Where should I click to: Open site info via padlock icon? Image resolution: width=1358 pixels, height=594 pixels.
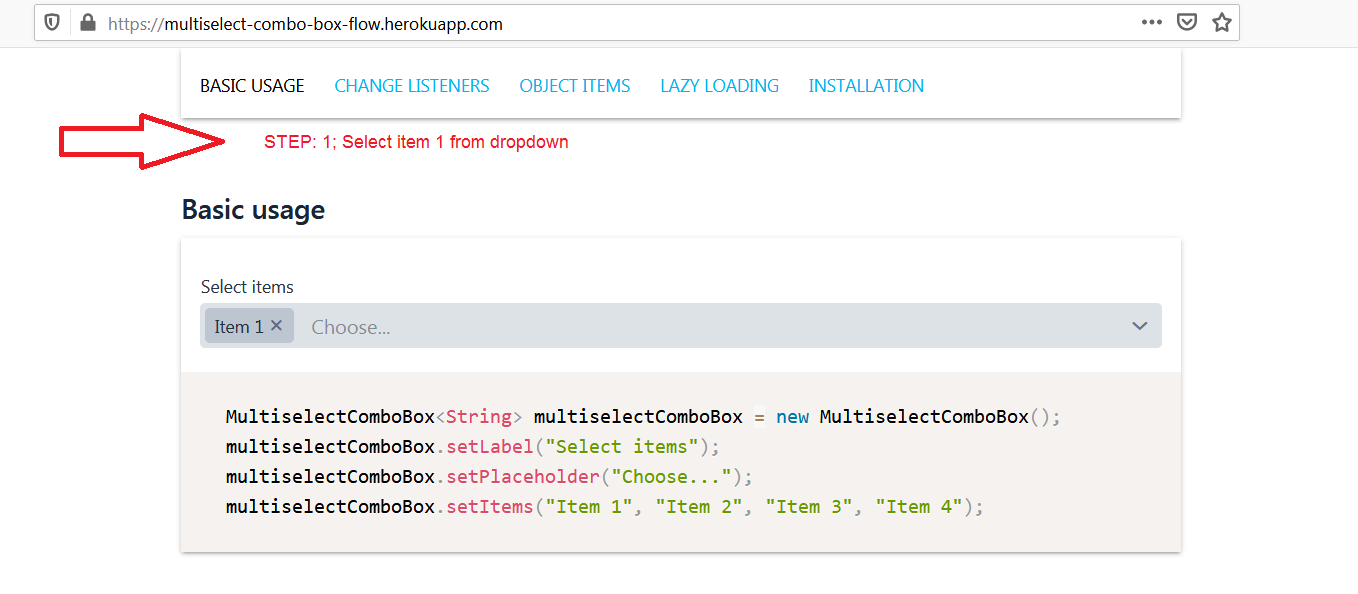(x=87, y=23)
